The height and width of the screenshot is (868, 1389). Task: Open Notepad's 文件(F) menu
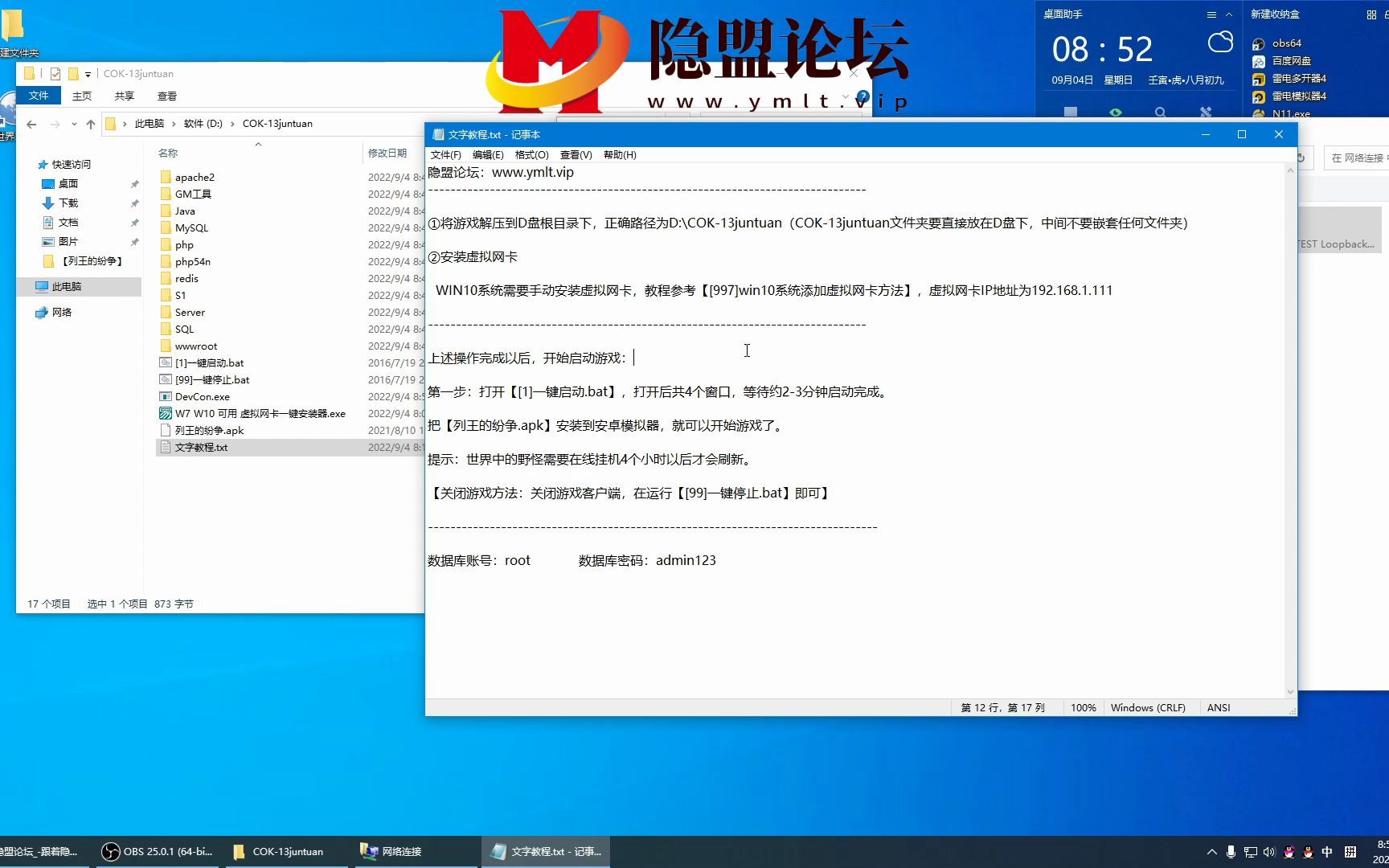(445, 155)
